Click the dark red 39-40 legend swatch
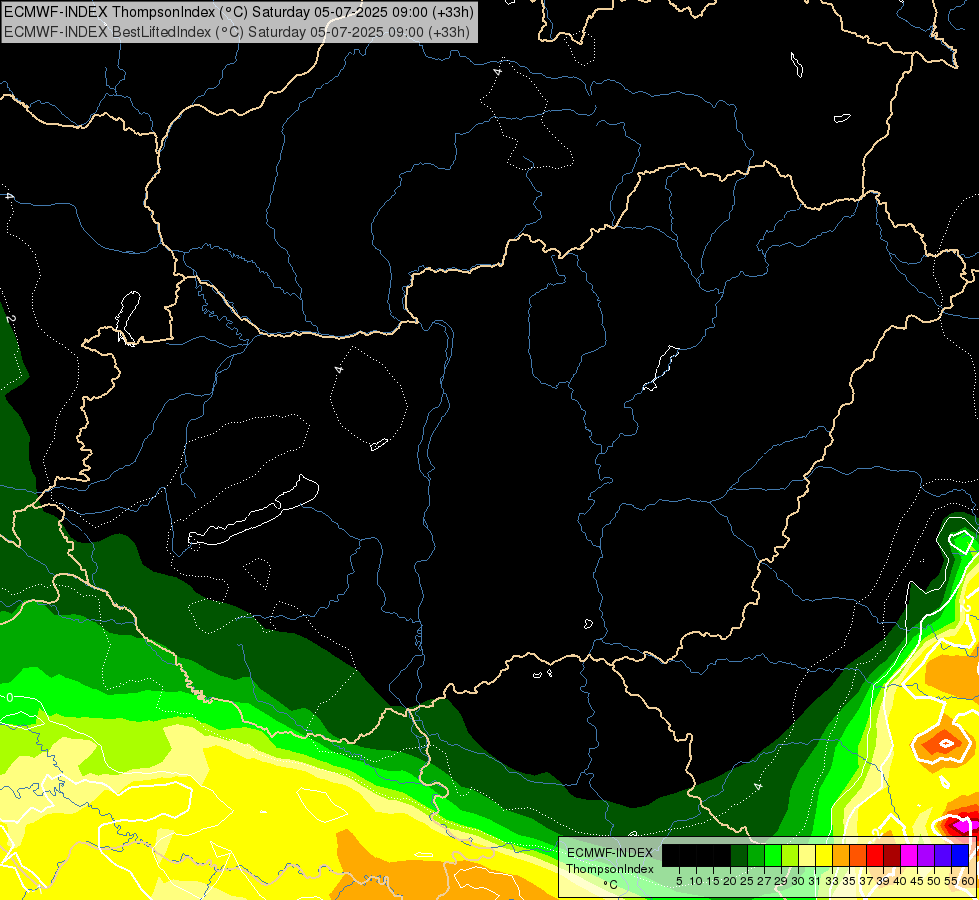The width and height of the screenshot is (979, 900). pyautogui.click(x=892, y=856)
